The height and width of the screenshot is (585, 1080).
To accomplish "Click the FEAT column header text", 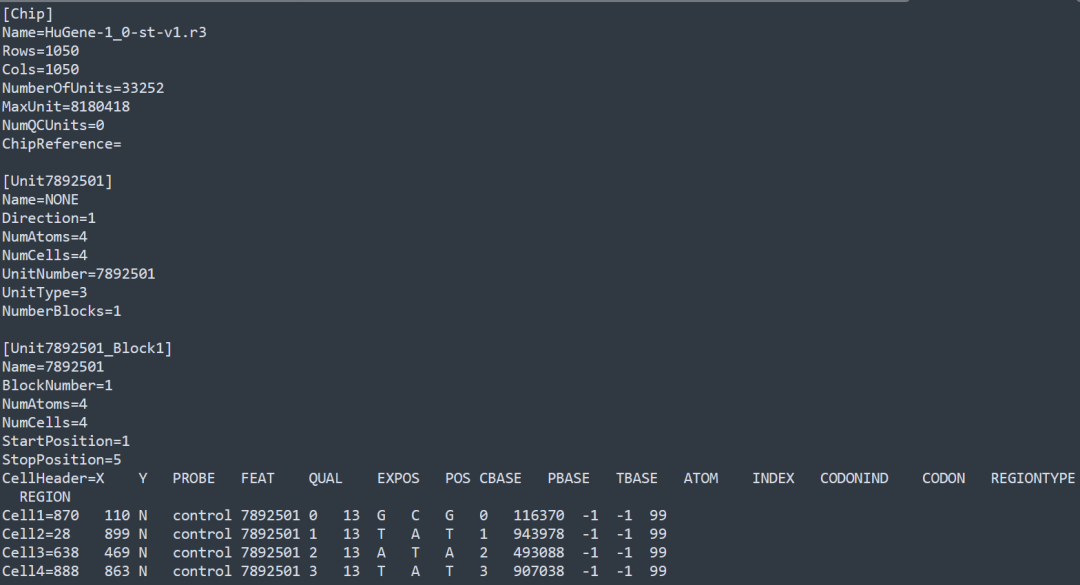I will coord(258,479).
